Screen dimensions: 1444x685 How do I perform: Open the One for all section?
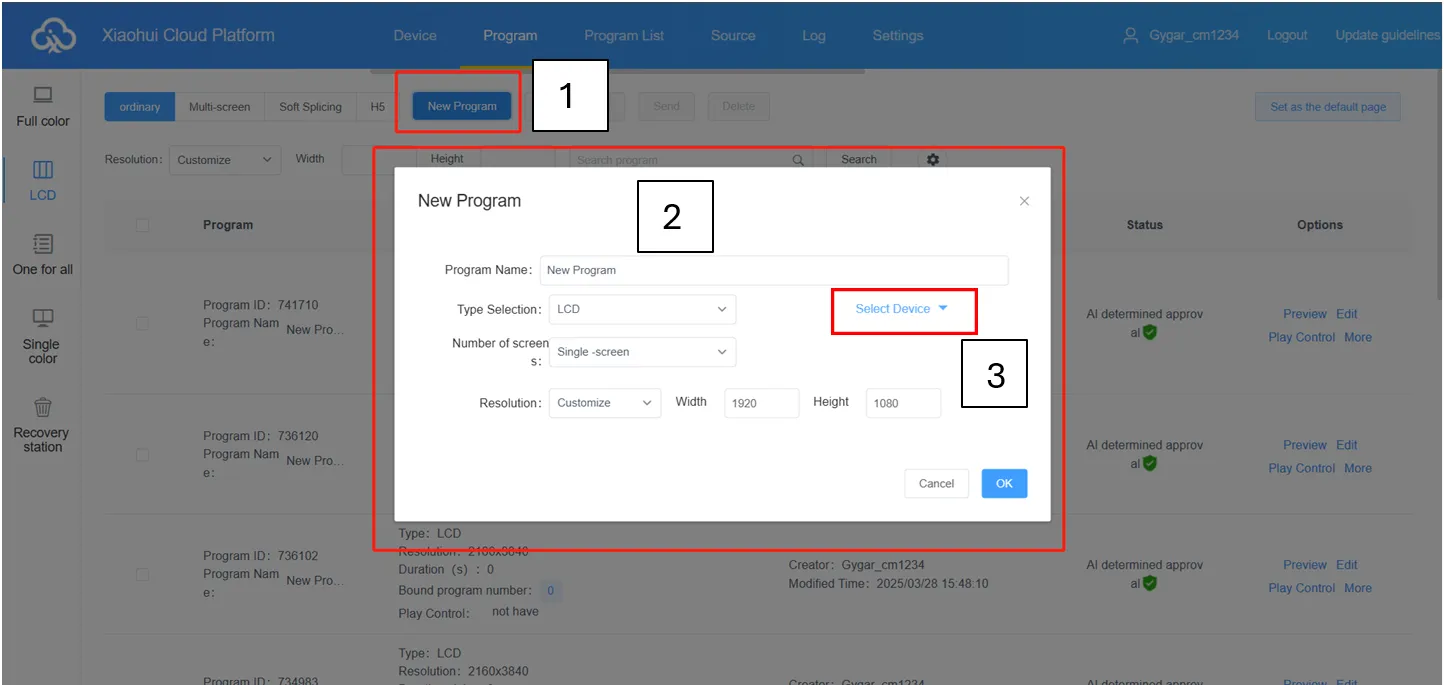(x=43, y=254)
